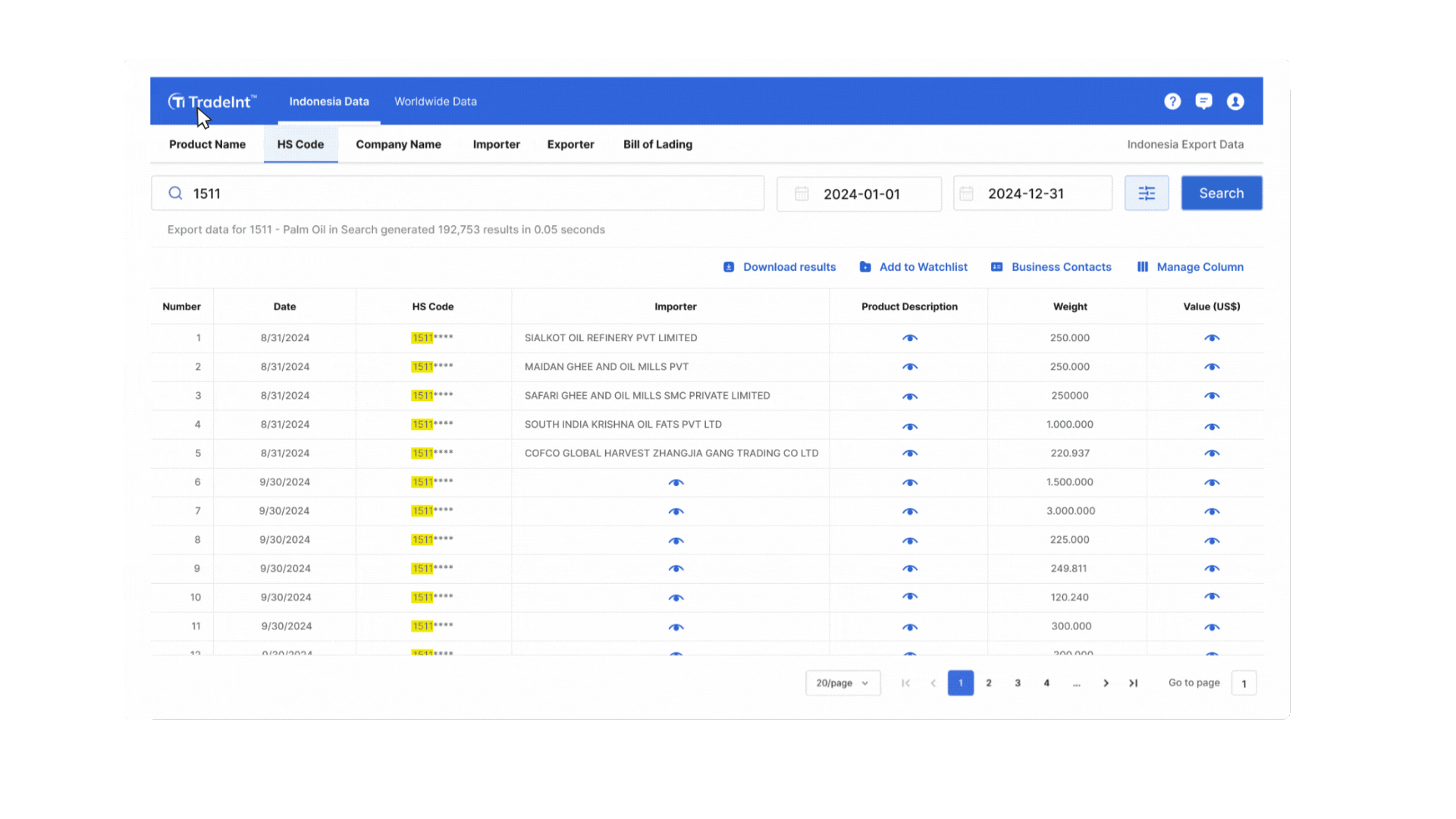Reveal value for row 6

pyautogui.click(x=1212, y=482)
